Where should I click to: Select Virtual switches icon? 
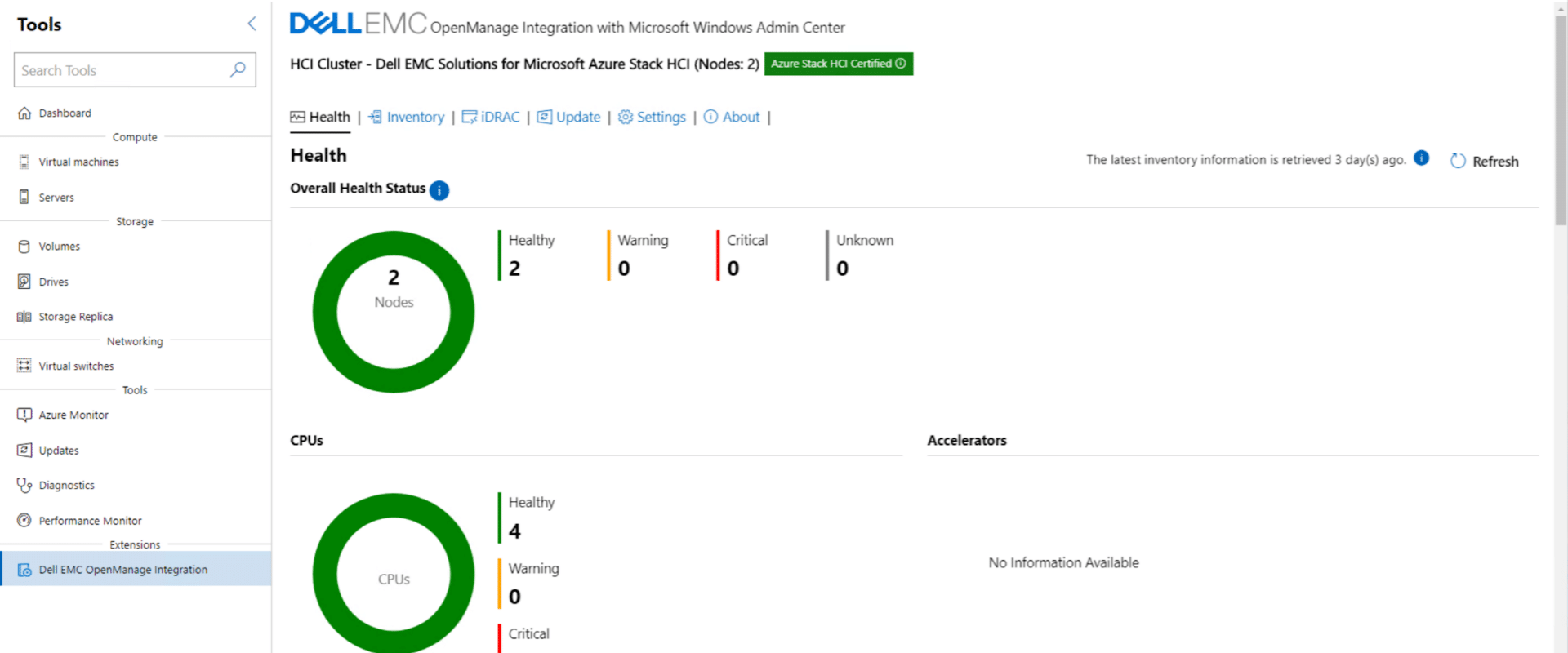[24, 366]
